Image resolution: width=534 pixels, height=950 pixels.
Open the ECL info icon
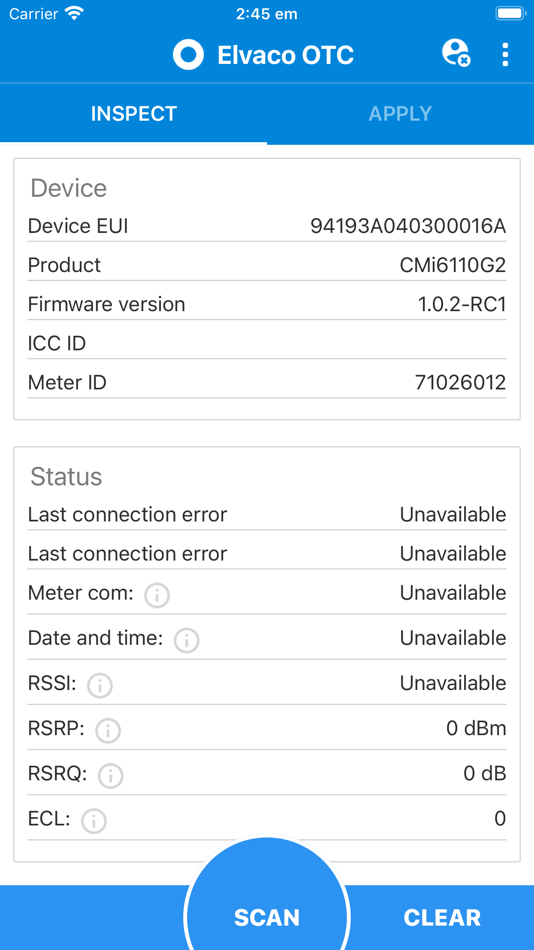(94, 822)
